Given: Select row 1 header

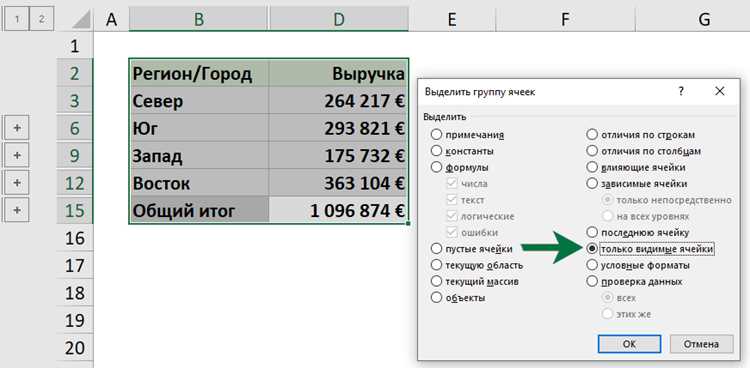Looking at the screenshot, I should pos(75,46).
